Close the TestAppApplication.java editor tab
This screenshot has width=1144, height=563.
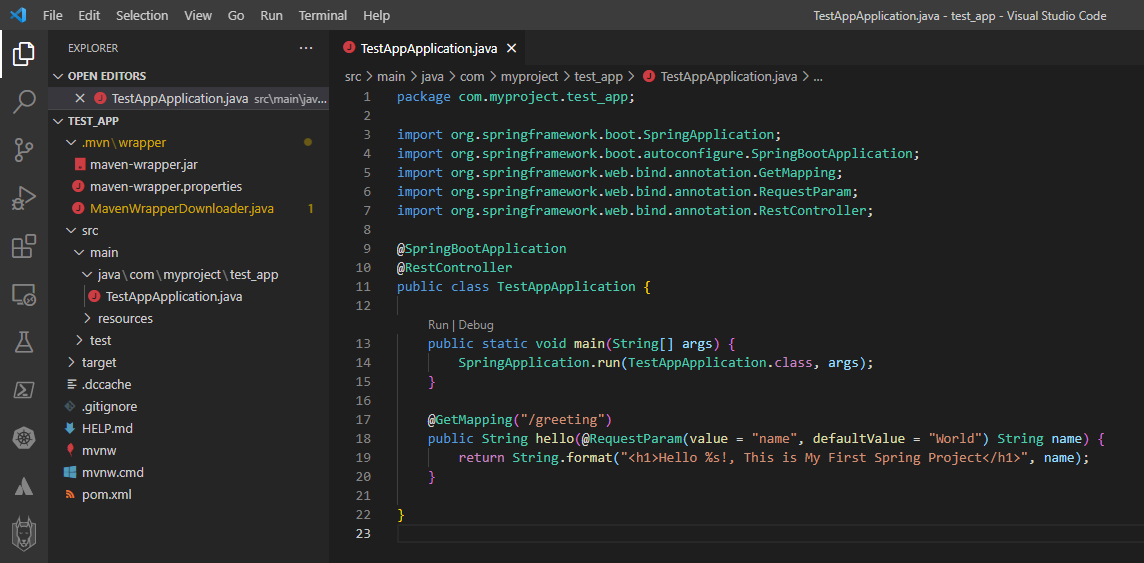pyautogui.click(x=511, y=49)
